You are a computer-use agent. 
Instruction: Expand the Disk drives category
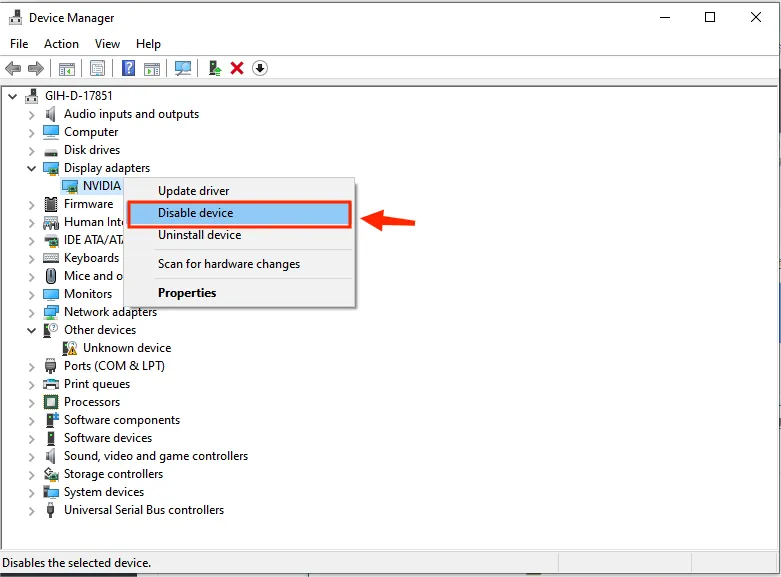click(31, 151)
